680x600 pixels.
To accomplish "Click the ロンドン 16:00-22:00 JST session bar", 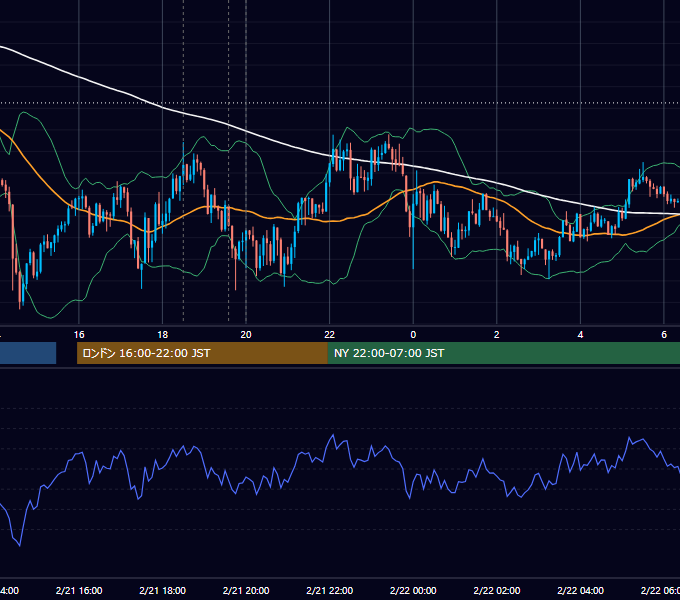I will [x=202, y=353].
